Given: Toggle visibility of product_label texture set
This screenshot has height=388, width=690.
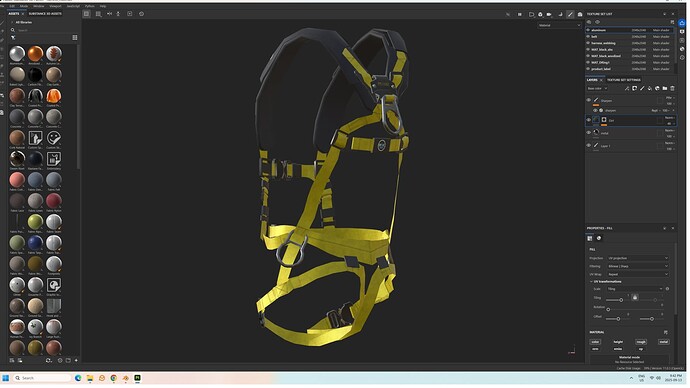Looking at the screenshot, I should tap(588, 69).
